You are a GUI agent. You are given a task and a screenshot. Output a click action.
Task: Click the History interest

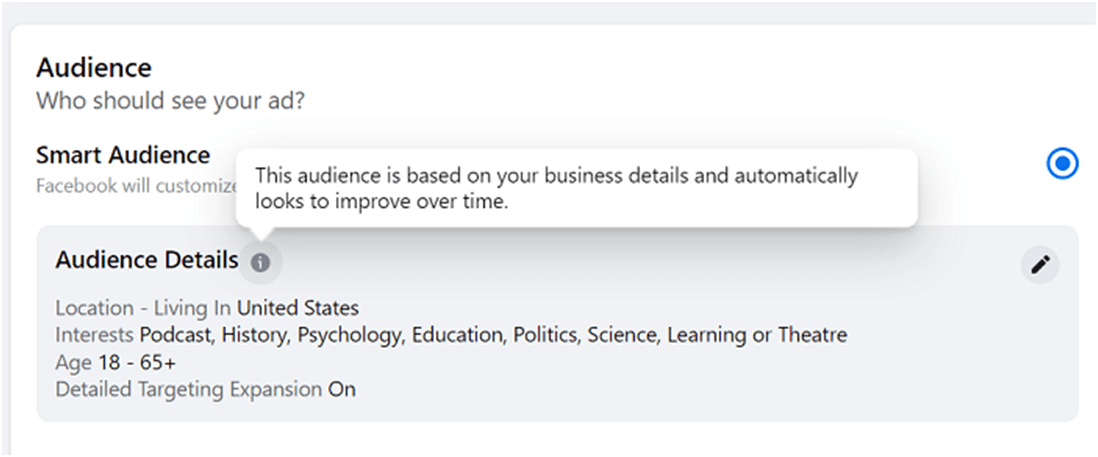256,335
